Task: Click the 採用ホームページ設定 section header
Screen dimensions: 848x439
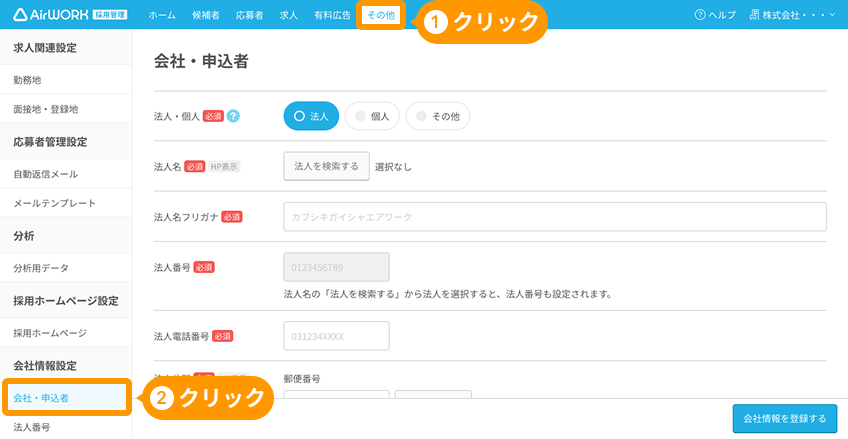Action: tap(66, 301)
